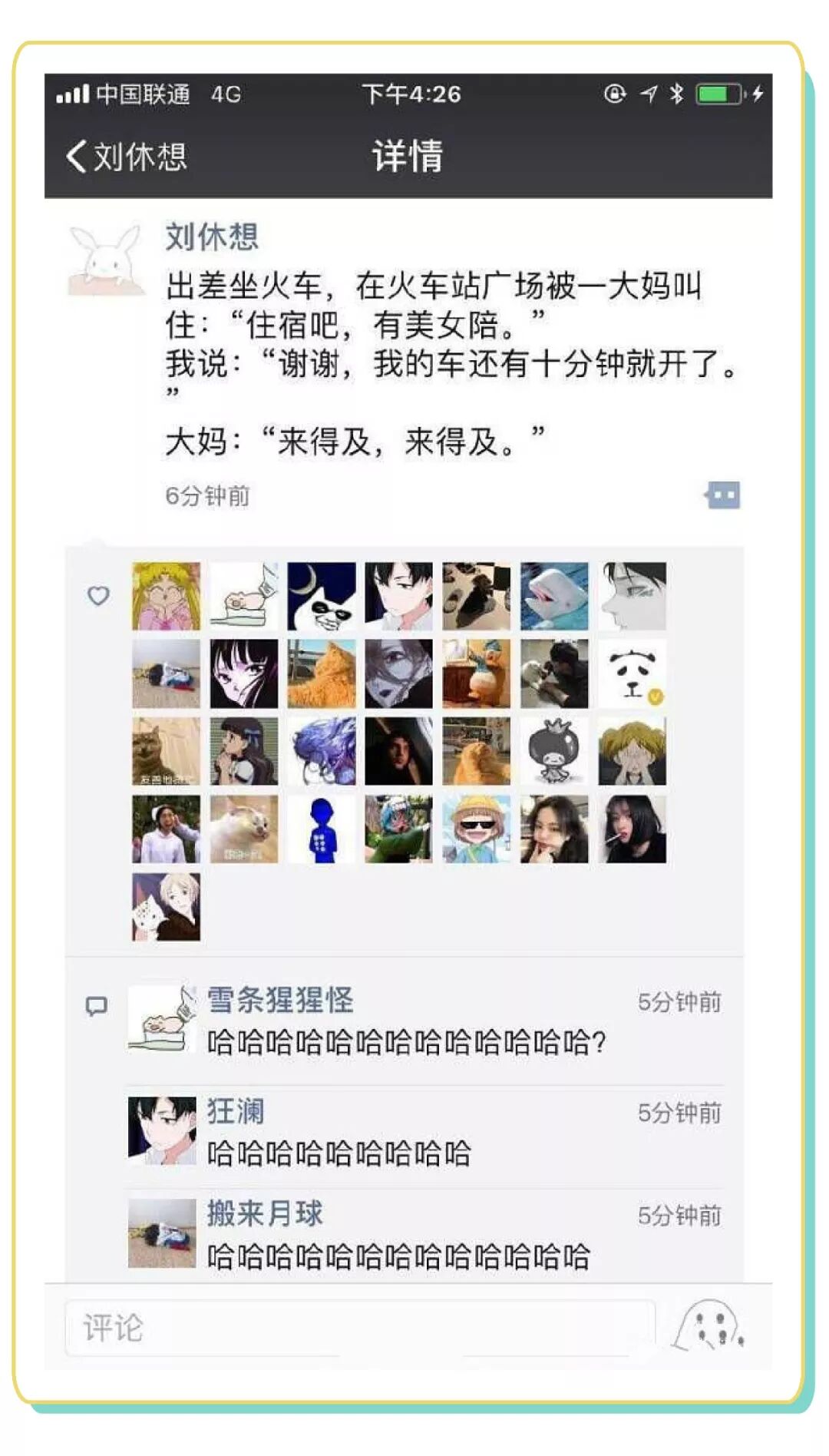Open poster 刘休想's rabbit avatar

click(x=106, y=260)
